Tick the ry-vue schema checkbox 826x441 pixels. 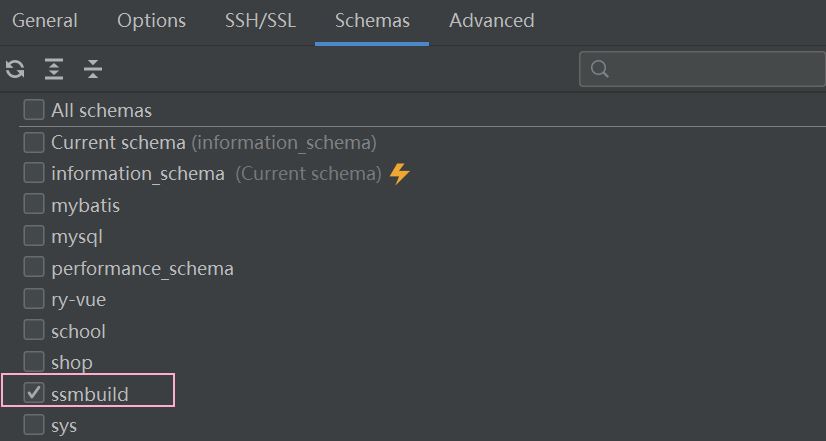[35, 299]
